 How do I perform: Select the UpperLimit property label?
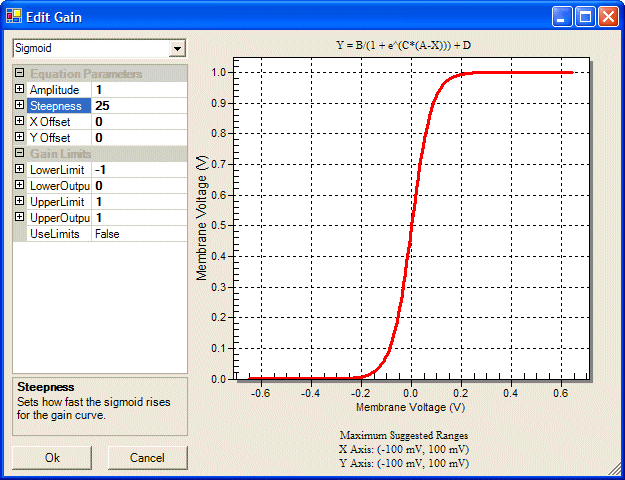click(59, 202)
